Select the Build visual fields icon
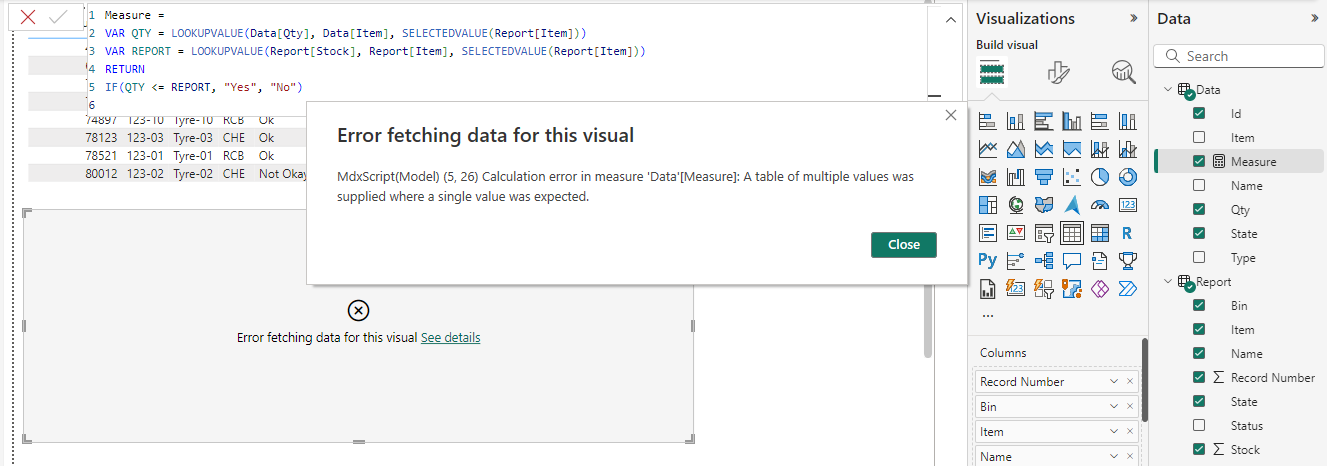Screen dimensions: 1327x466 [x=991, y=72]
